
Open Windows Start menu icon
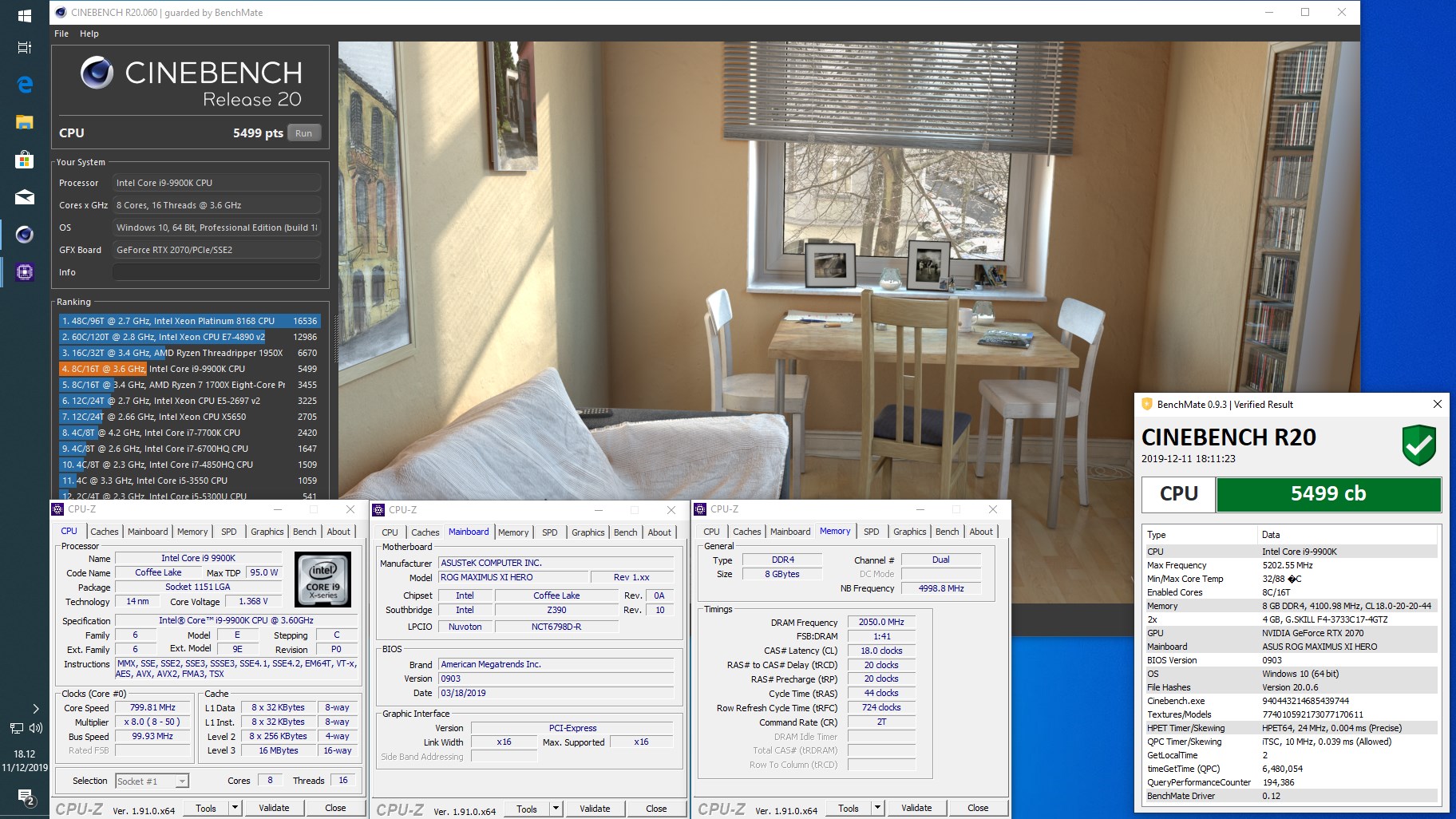[24, 15]
